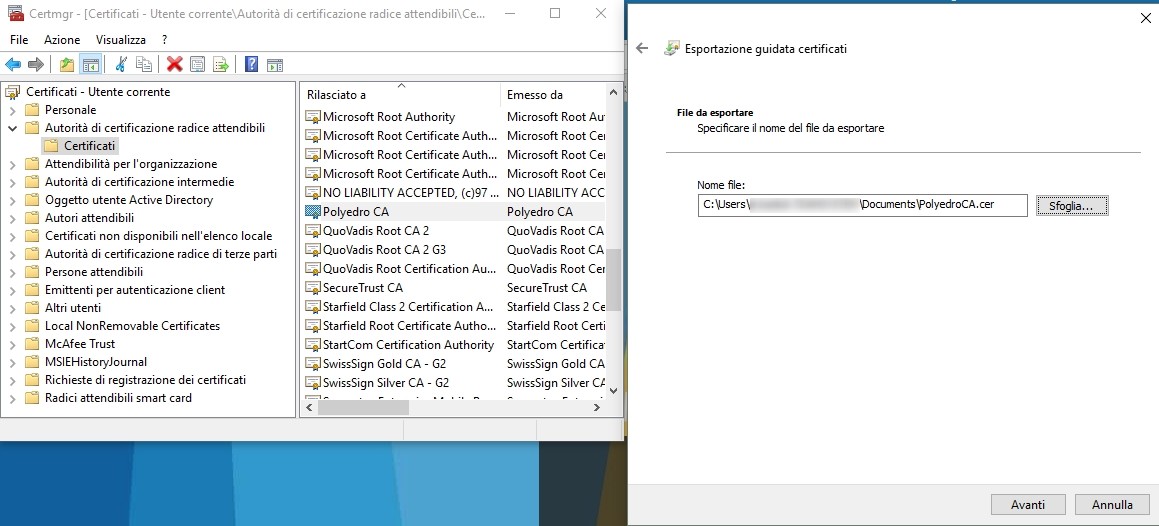Click the red Delete X icon
Image resolution: width=1159 pixels, height=526 pixels.
click(x=175, y=65)
